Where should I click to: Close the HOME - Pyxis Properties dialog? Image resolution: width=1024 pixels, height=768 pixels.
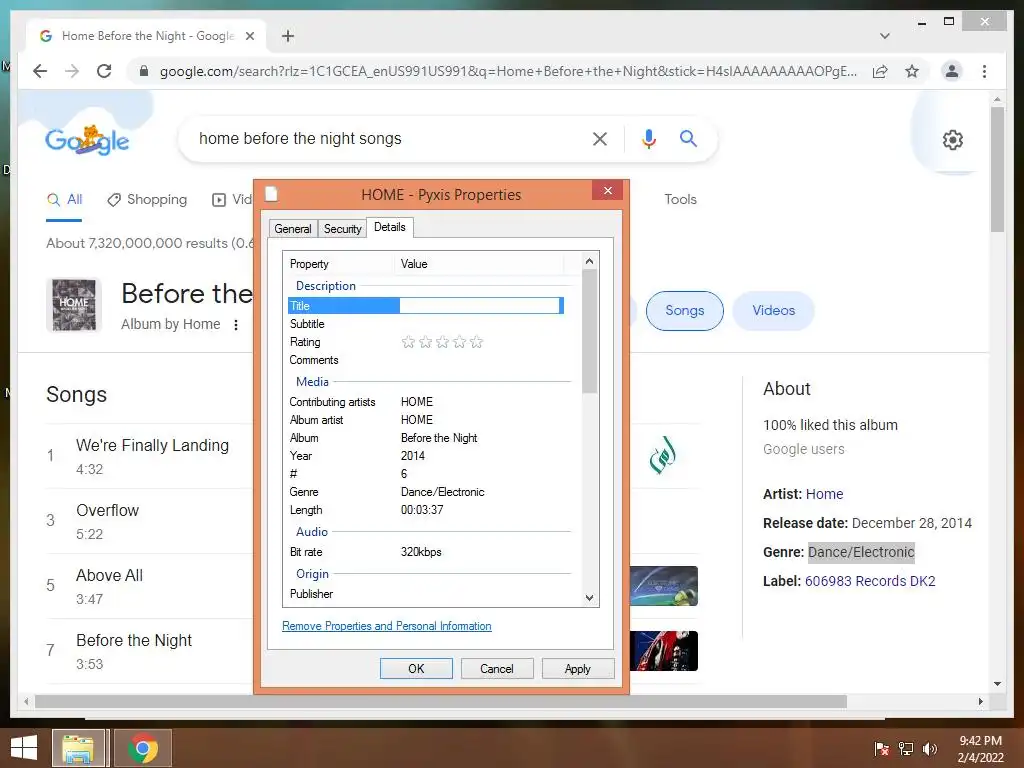(x=608, y=191)
